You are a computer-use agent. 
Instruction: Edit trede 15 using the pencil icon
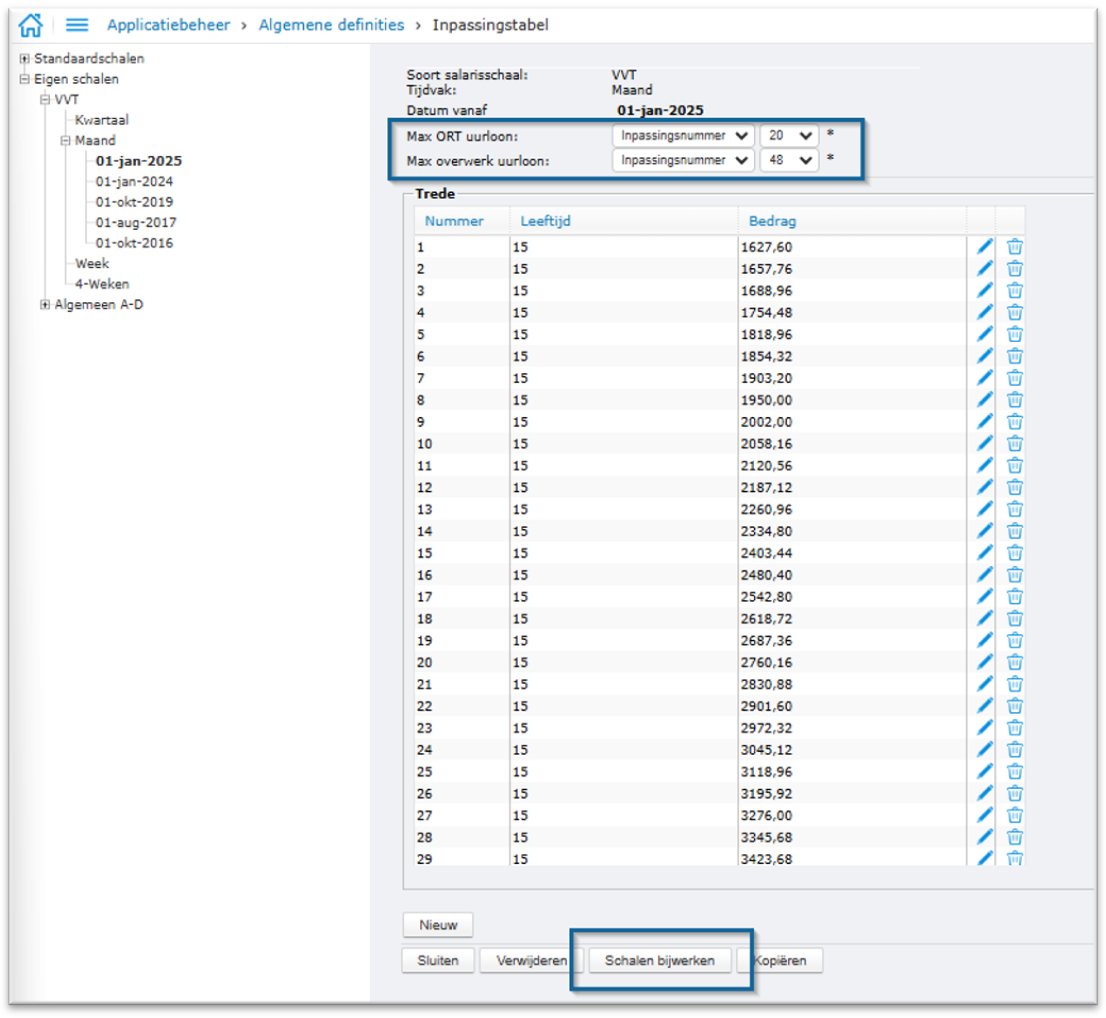pos(985,552)
